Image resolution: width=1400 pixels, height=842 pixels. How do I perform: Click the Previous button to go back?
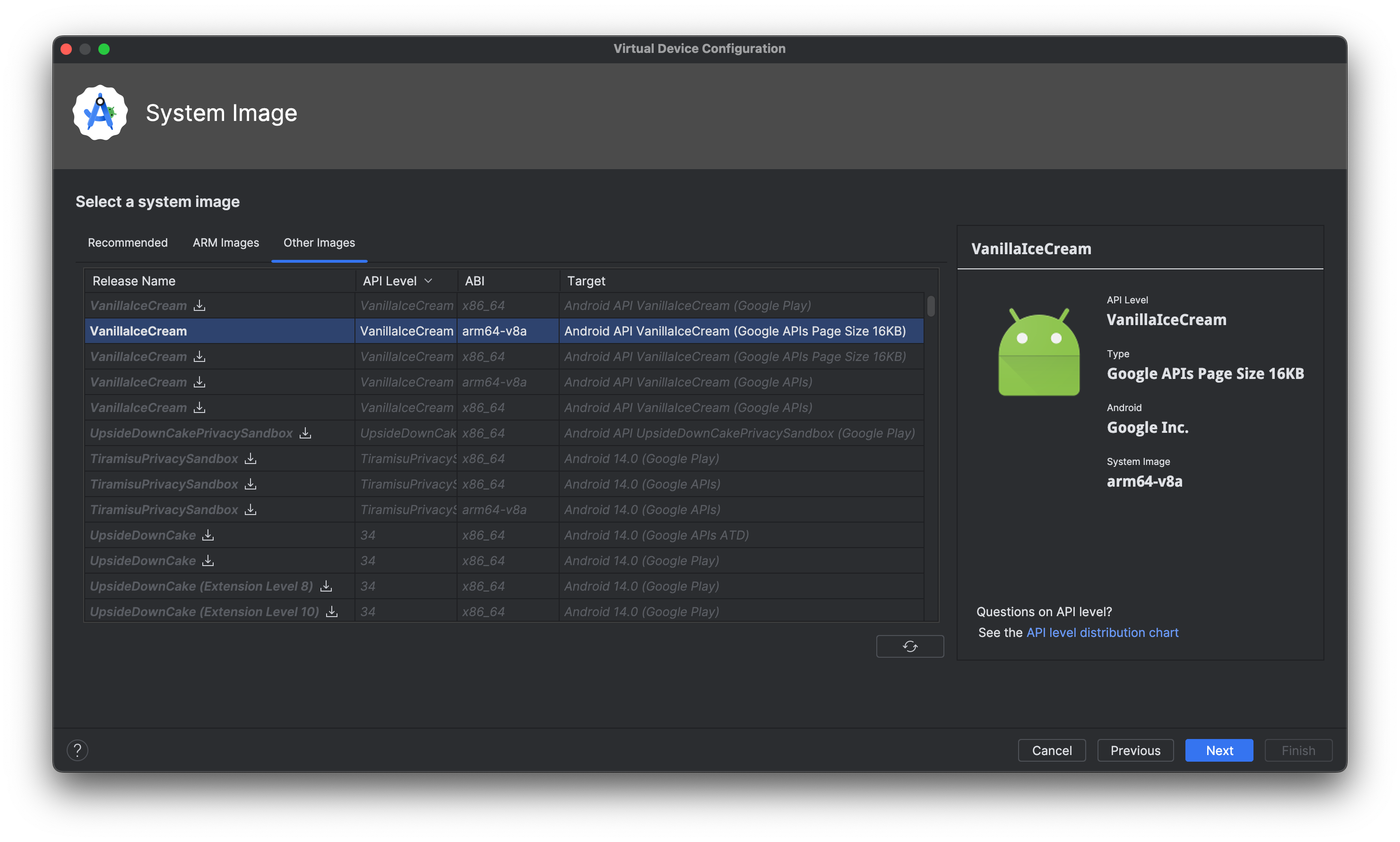[1135, 749]
